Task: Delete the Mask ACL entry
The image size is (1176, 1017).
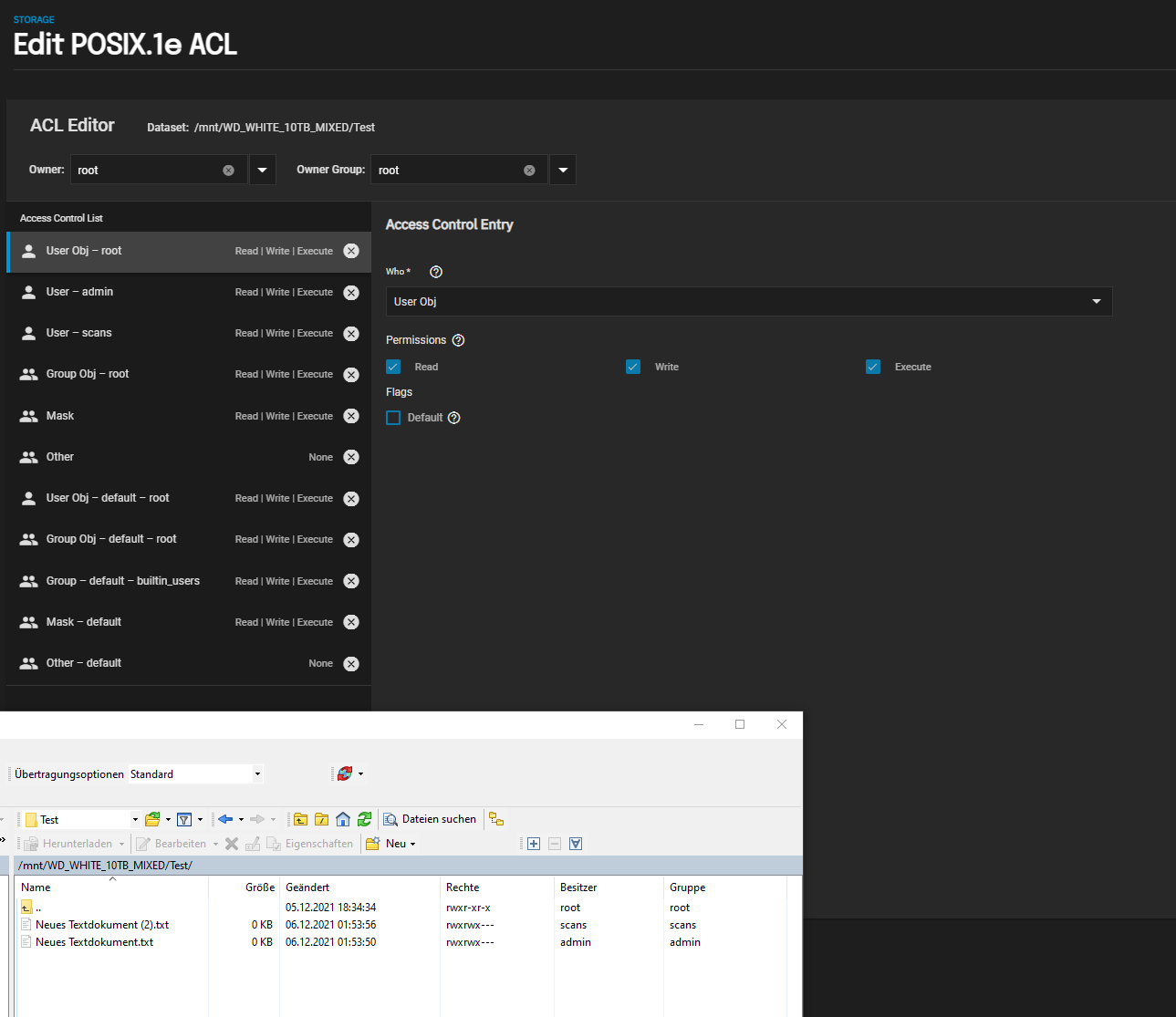Action: point(351,416)
